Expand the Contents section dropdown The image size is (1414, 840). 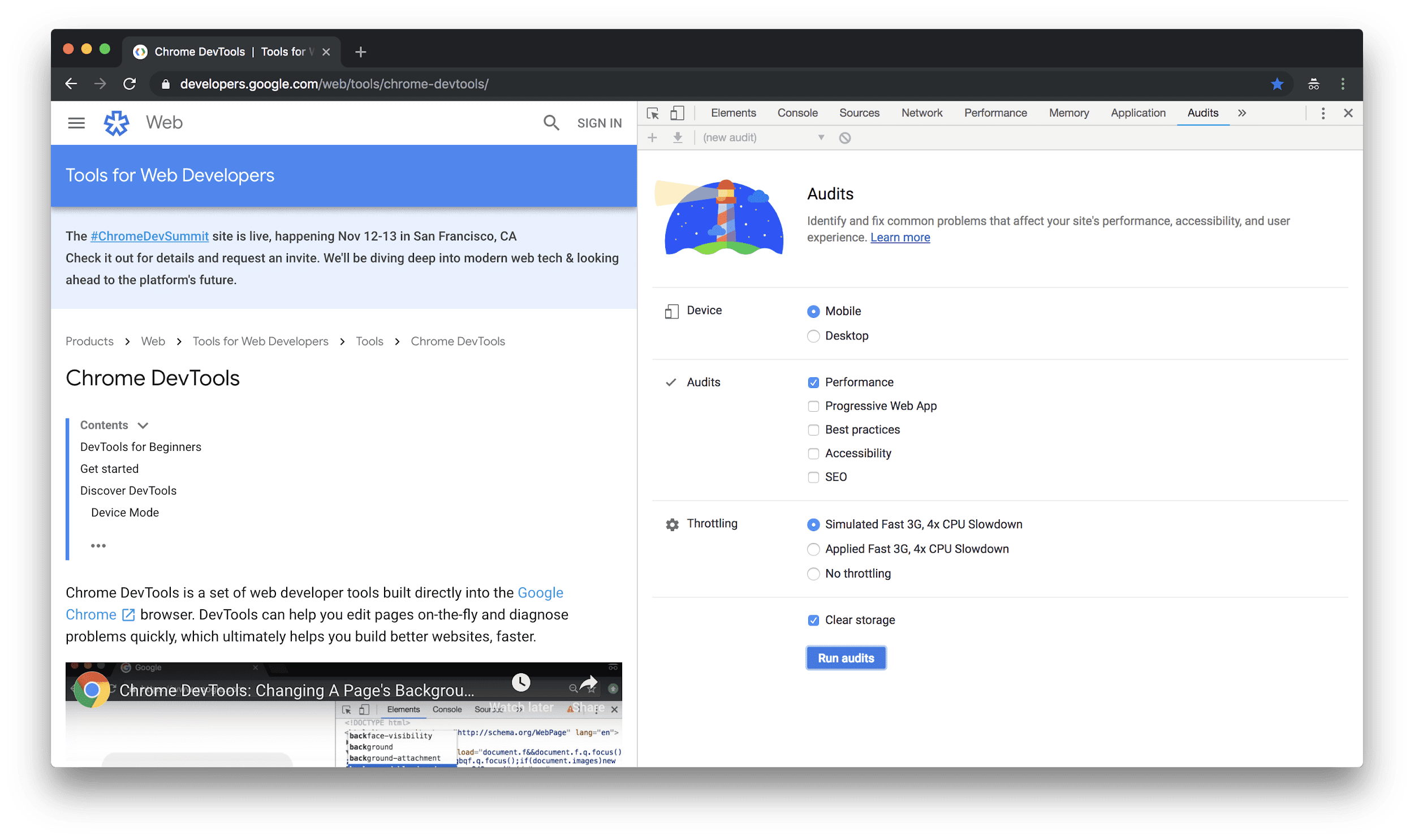[x=143, y=424]
